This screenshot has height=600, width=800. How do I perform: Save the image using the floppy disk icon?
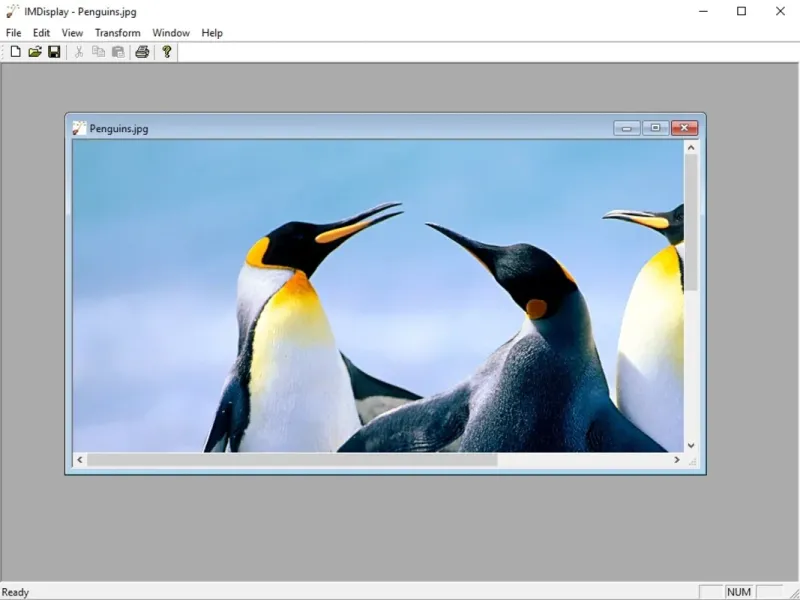click(54, 52)
